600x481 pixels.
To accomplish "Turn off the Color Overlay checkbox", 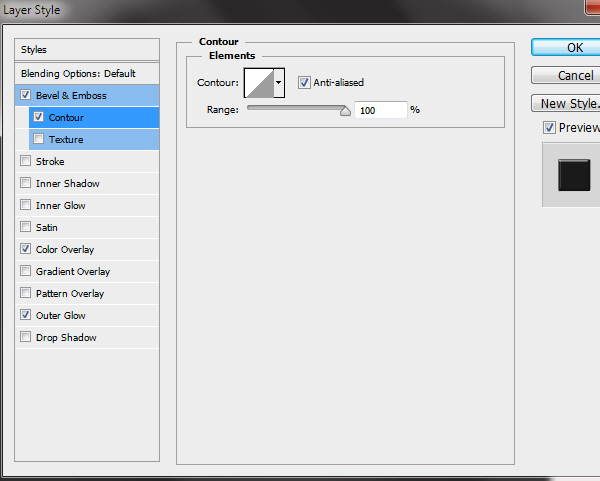I will [25, 250].
